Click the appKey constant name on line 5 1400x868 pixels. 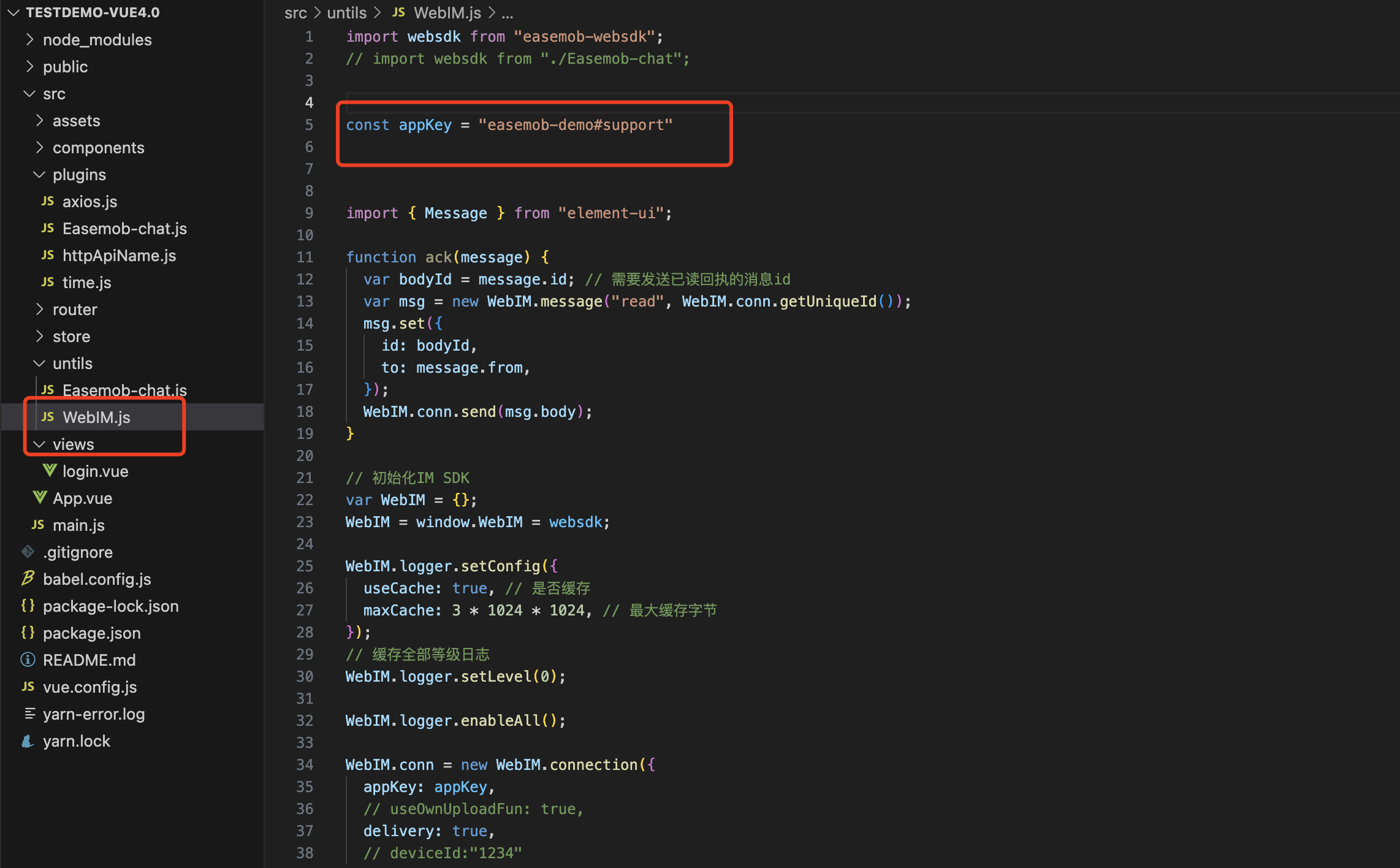(x=425, y=125)
